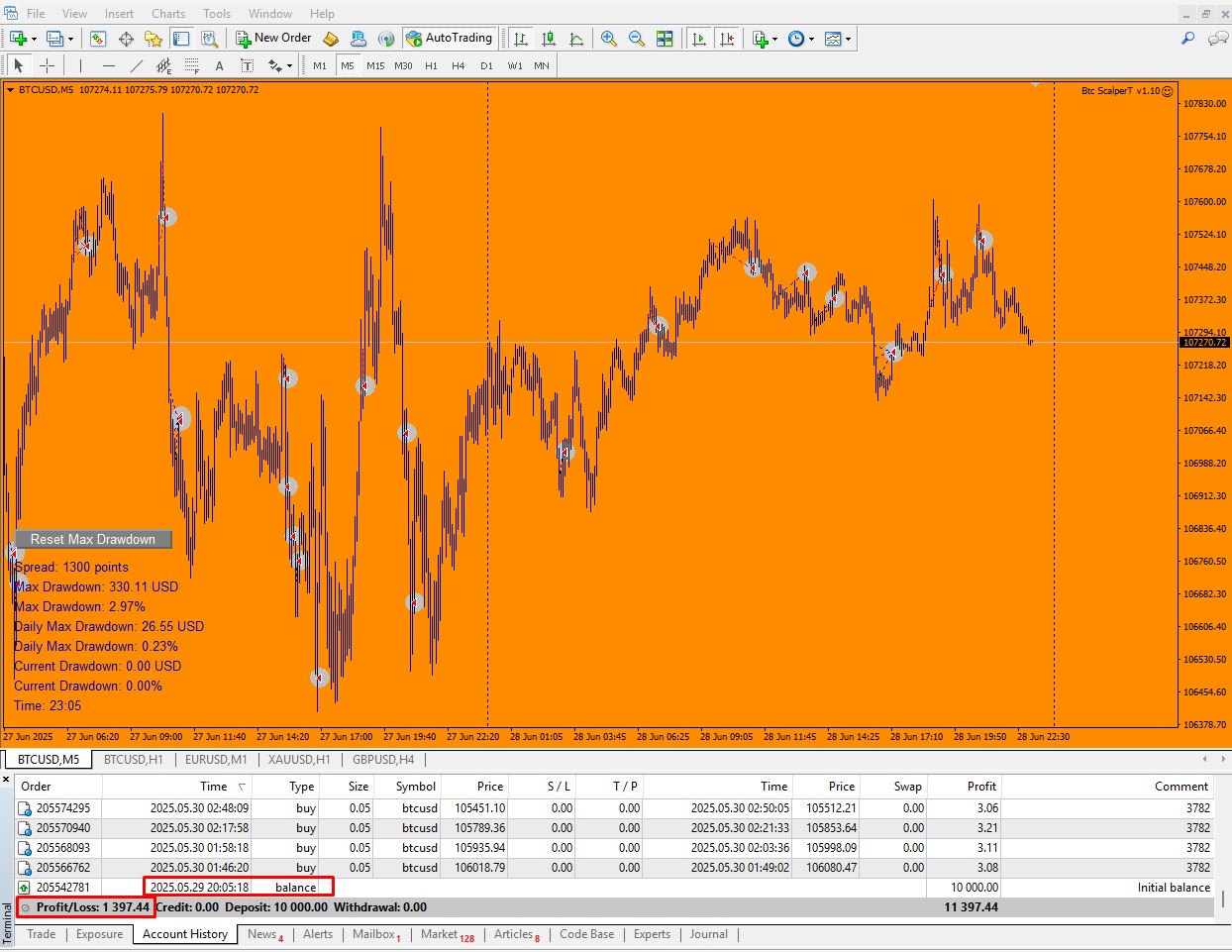Insert text on the chart
Image resolution: width=1232 pixels, height=952 pixels.
coord(219,65)
